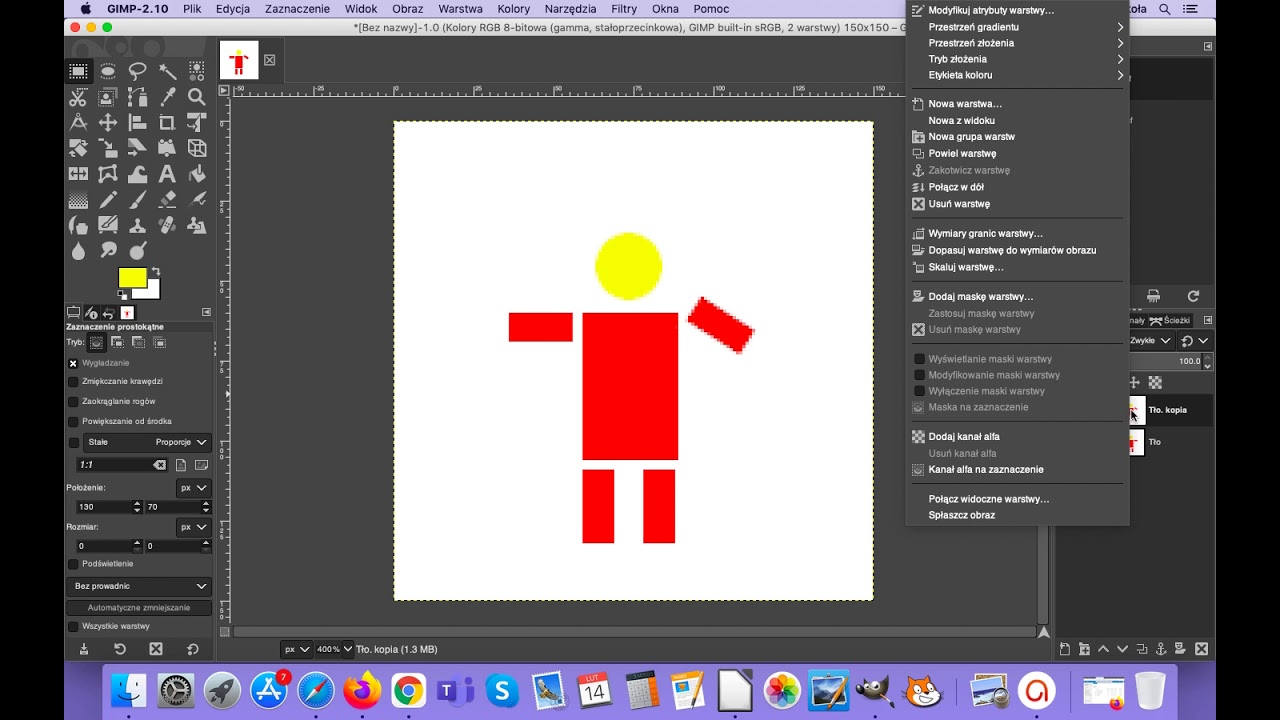The image size is (1280, 720).
Task: Open the Bez prowadnic guides dropdown
Action: click(139, 586)
